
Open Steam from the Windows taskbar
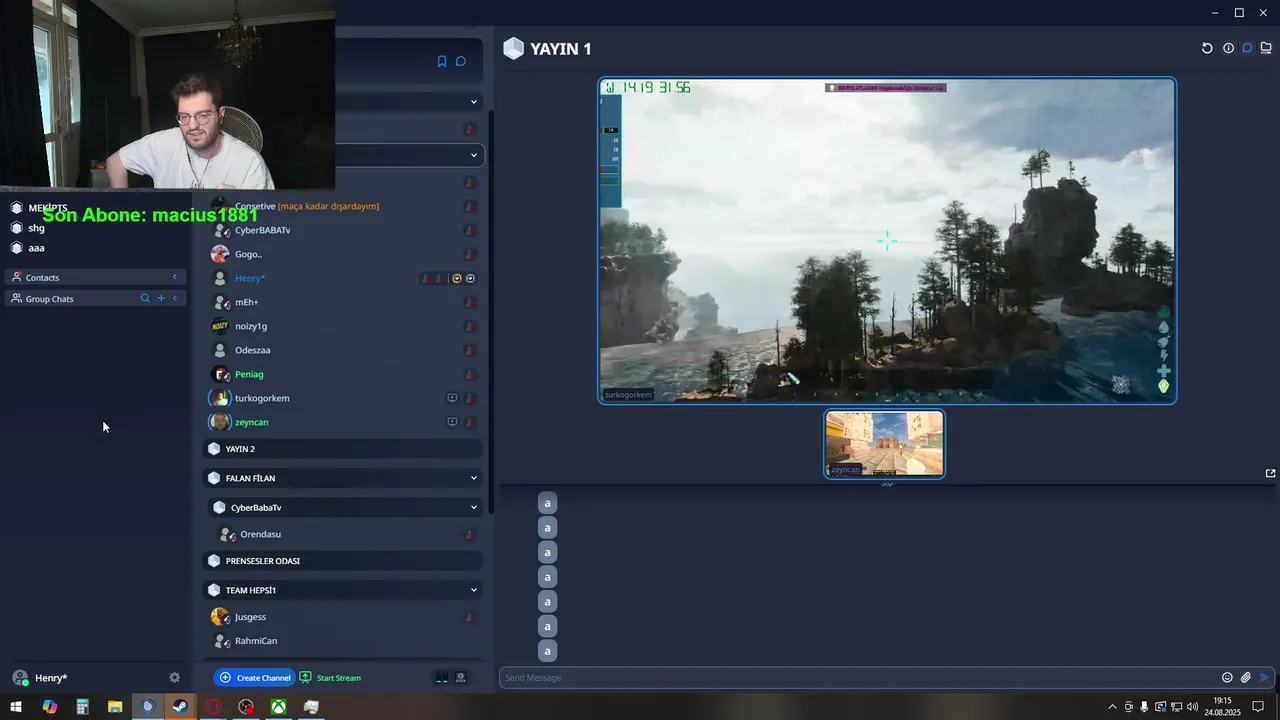coord(180,707)
